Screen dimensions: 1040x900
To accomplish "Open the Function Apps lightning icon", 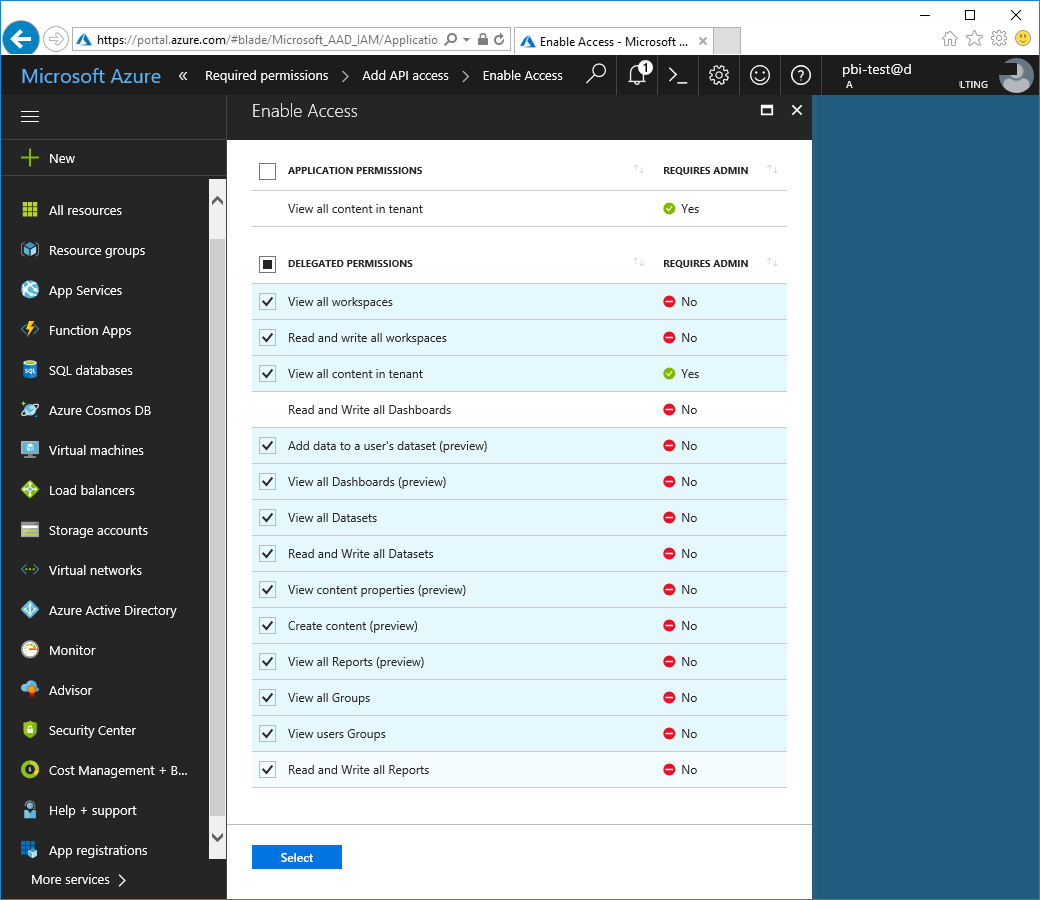I will point(30,330).
